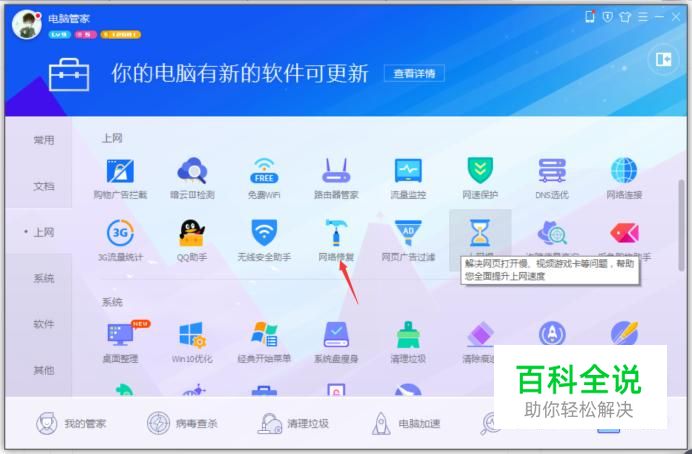The image size is (692, 454).
Task: Click the vertical scrollbar of tool list
Action: (681, 225)
